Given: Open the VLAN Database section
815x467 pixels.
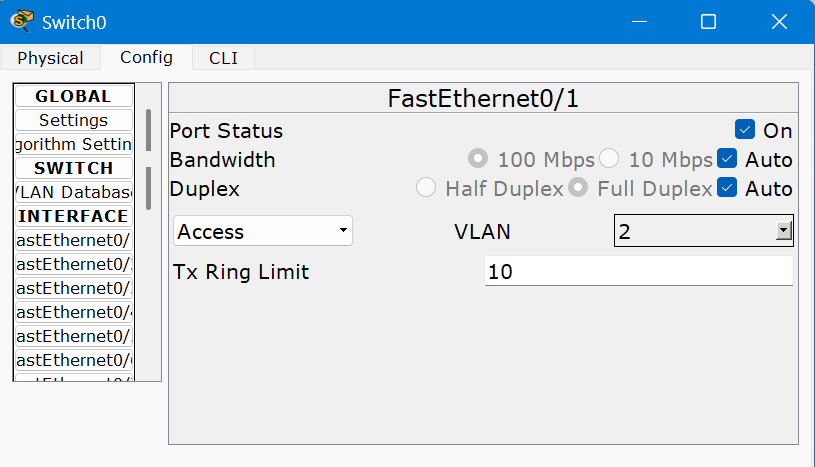Looking at the screenshot, I should [x=73, y=192].
